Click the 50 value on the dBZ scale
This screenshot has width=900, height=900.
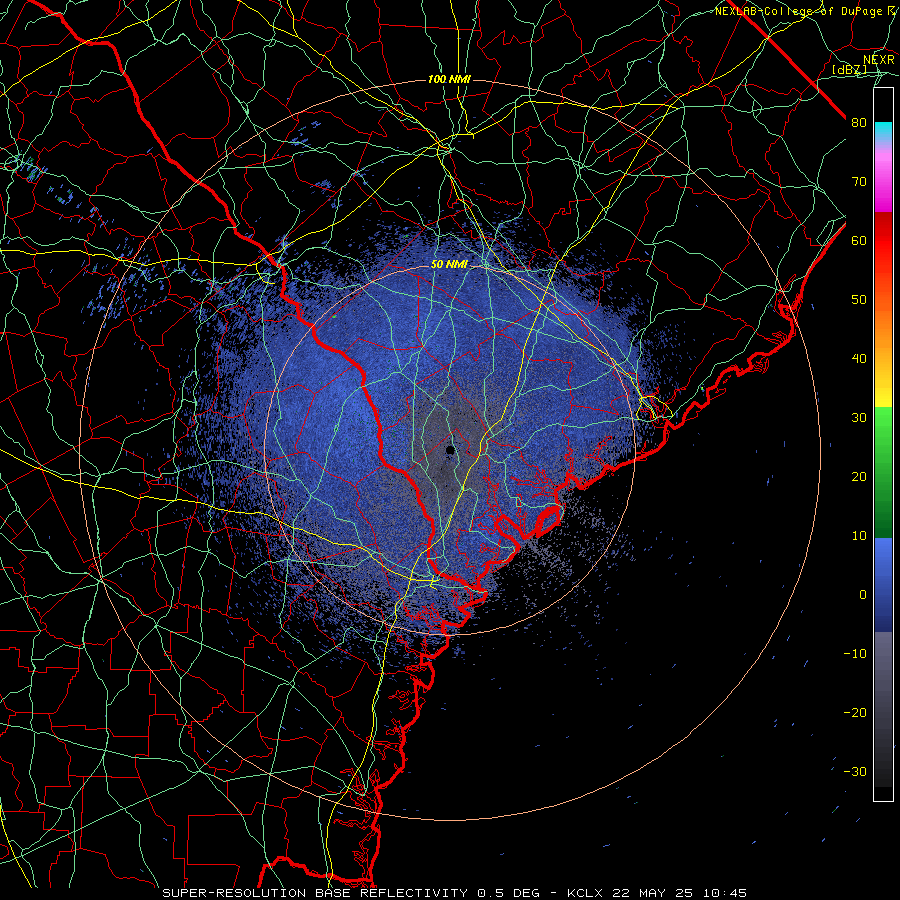tap(859, 300)
